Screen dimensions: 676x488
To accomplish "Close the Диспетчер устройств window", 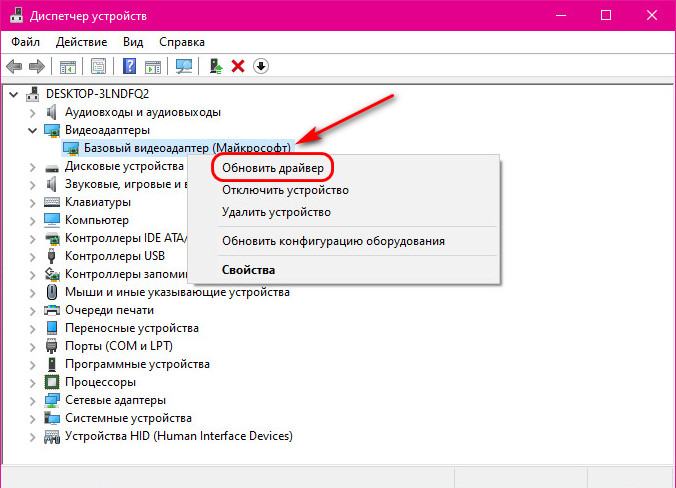I will coord(652,16).
